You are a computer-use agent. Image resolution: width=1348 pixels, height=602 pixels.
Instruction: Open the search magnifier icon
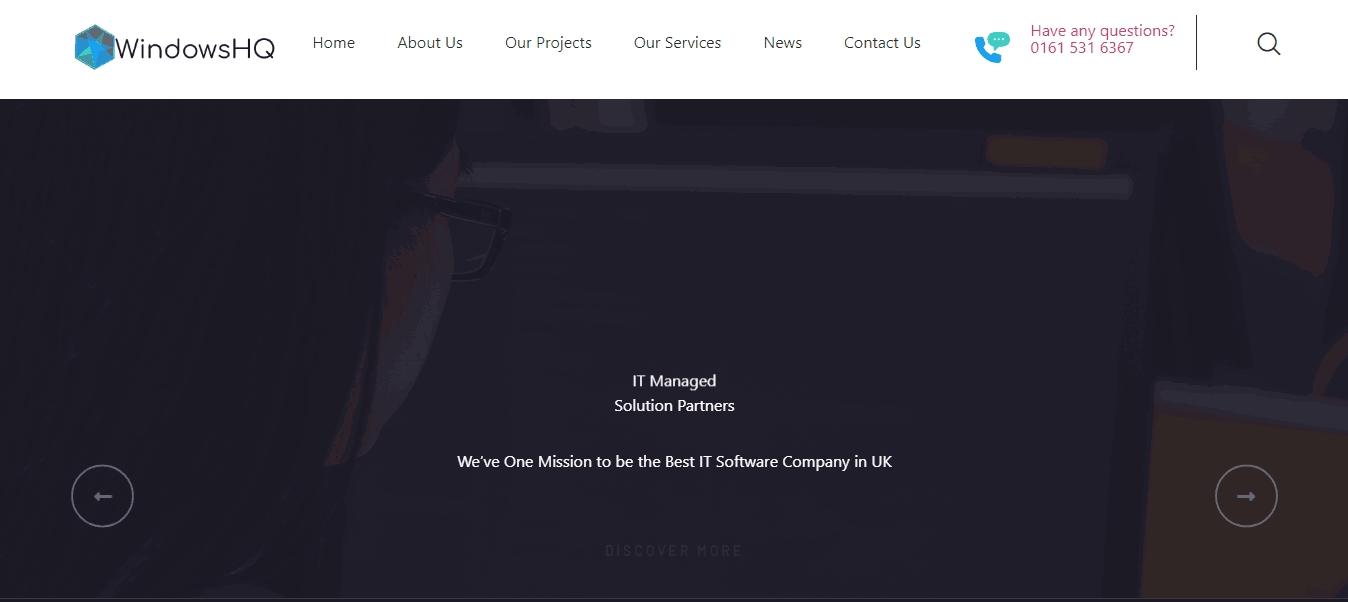pyautogui.click(x=1268, y=44)
